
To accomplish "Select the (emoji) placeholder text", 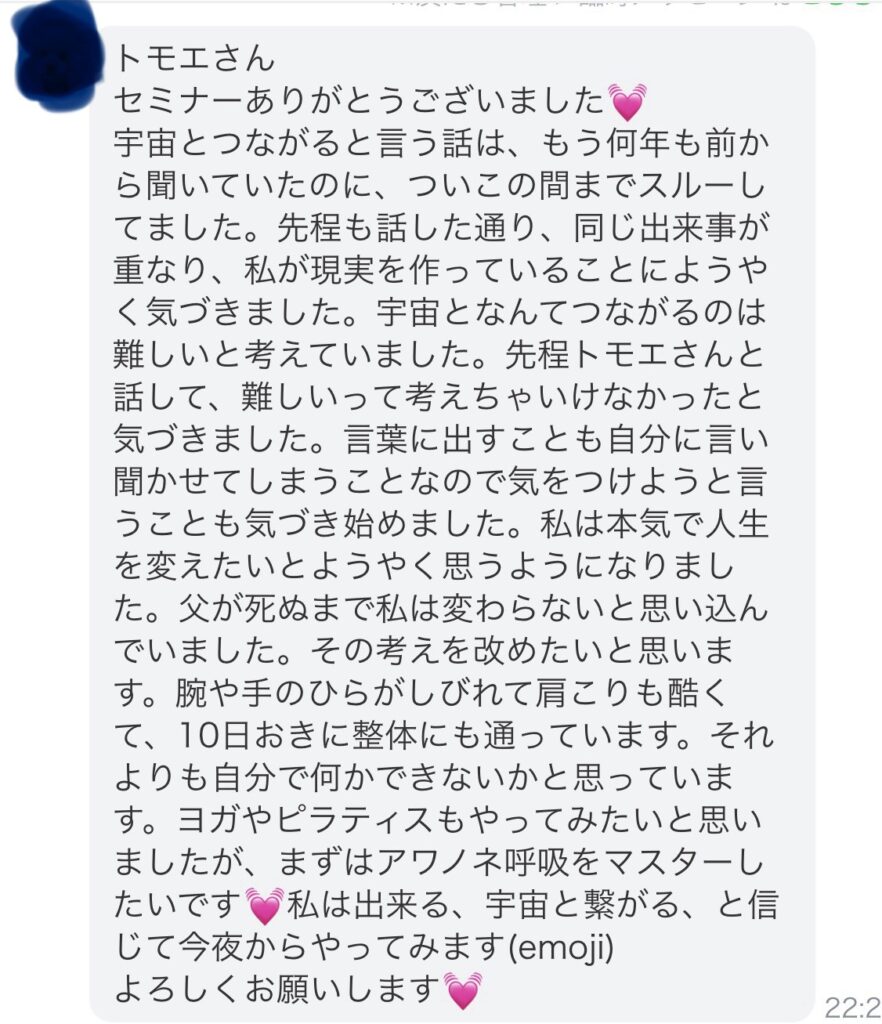I will tap(561, 947).
